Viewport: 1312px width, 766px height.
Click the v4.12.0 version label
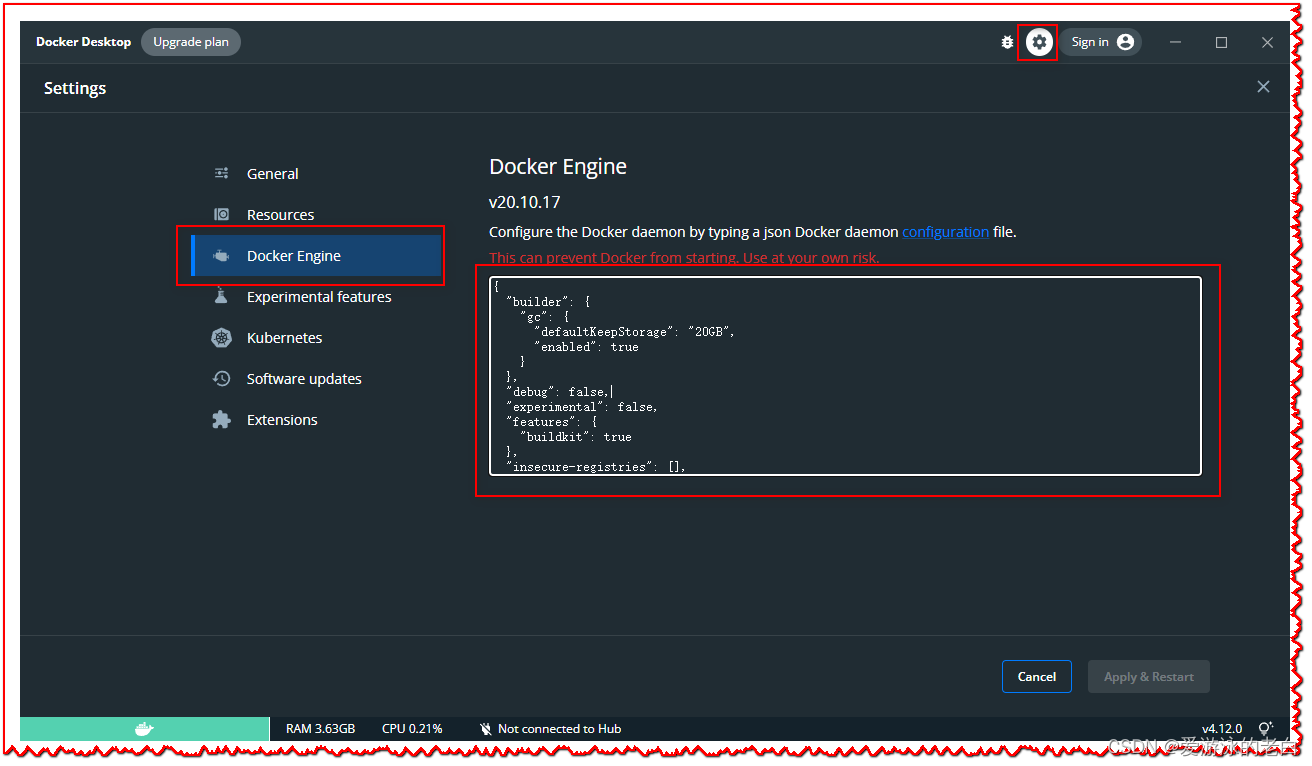[1222, 729]
